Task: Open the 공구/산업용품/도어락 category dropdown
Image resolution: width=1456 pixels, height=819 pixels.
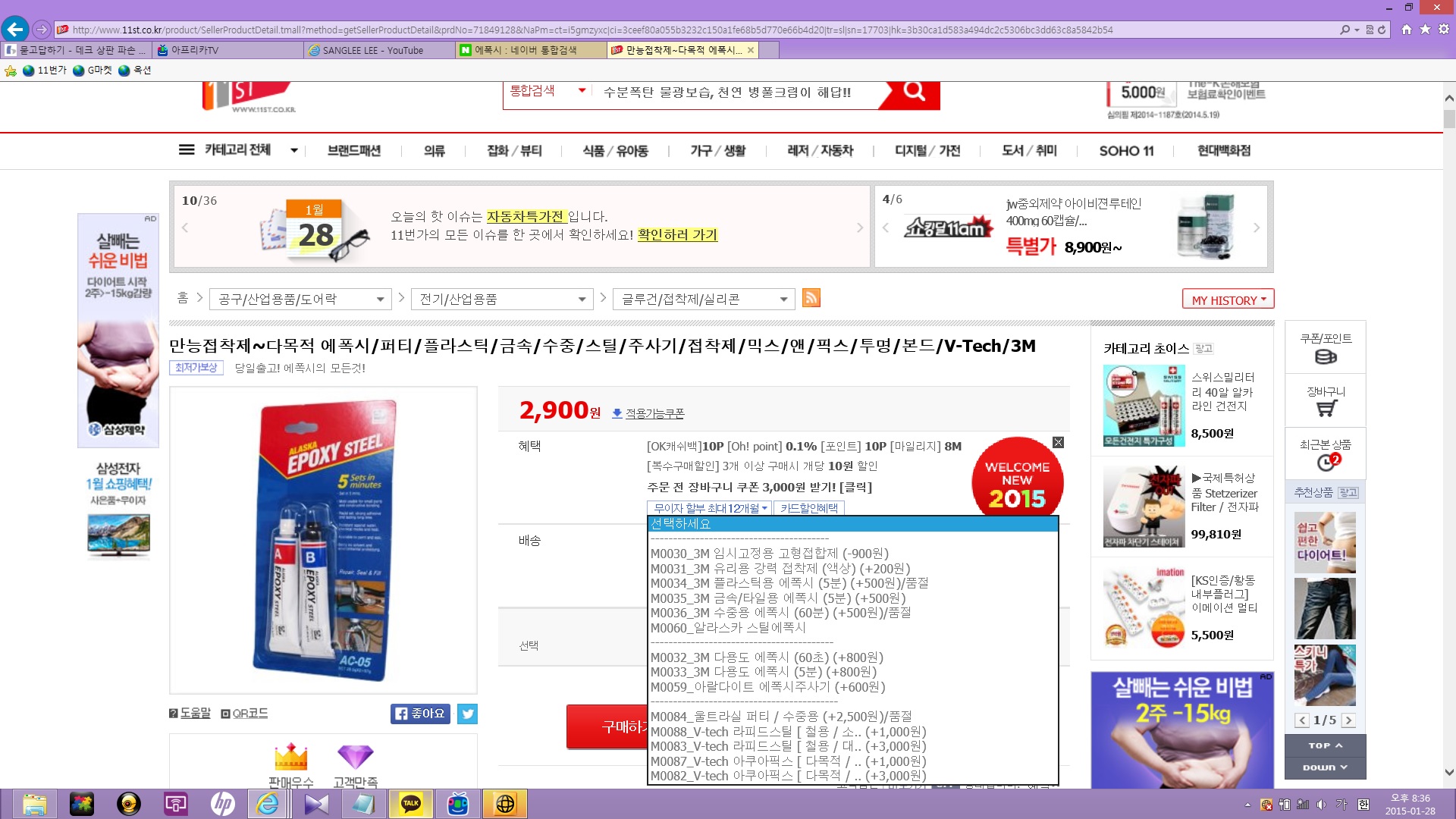Action: (x=300, y=299)
